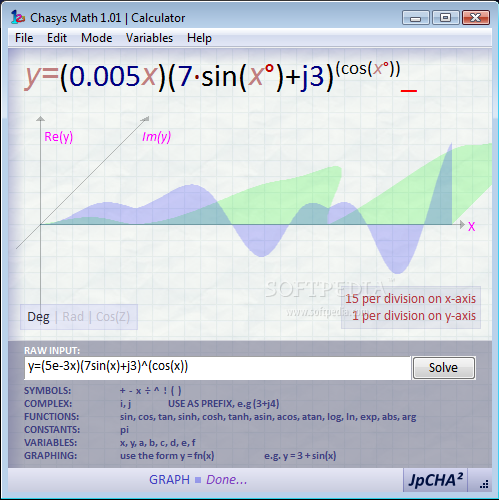The height and width of the screenshot is (500, 499).
Task: Click 'use the form y = fn(x)' text
Action: pos(167,456)
